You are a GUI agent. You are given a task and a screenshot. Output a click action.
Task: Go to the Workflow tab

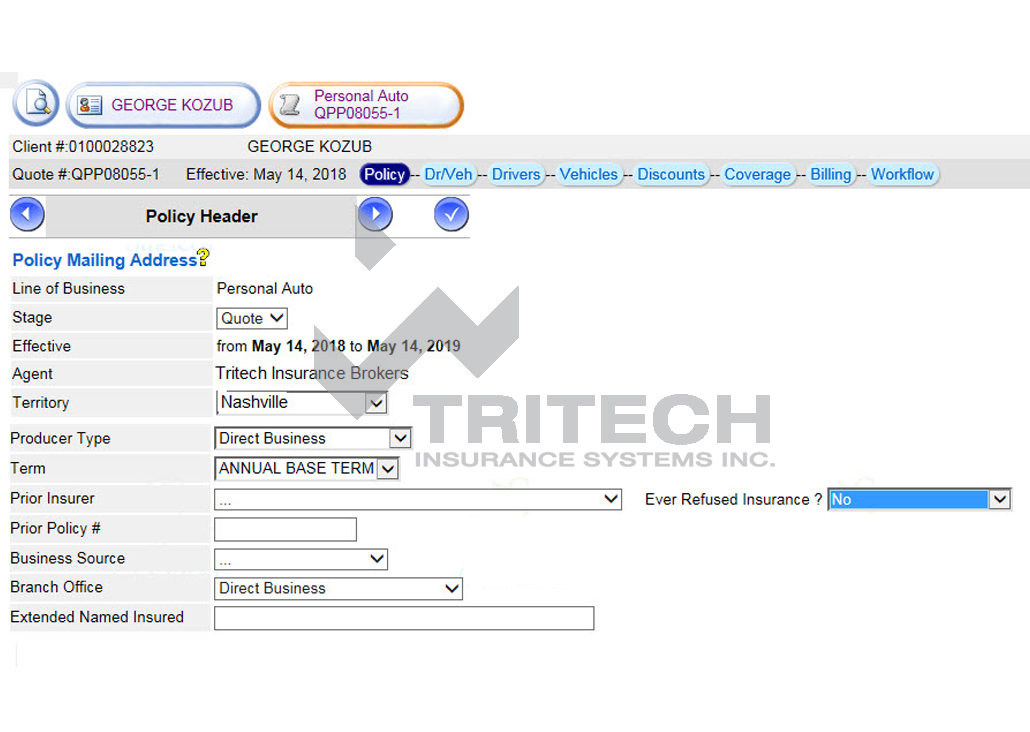coord(903,174)
